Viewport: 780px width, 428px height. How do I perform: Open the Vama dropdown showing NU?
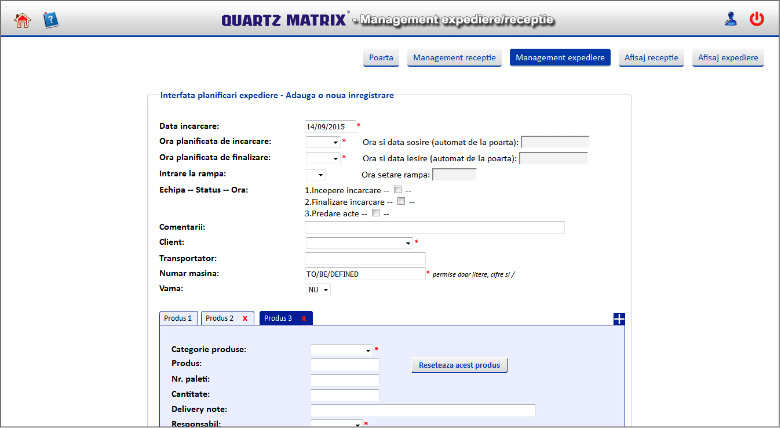[318, 289]
